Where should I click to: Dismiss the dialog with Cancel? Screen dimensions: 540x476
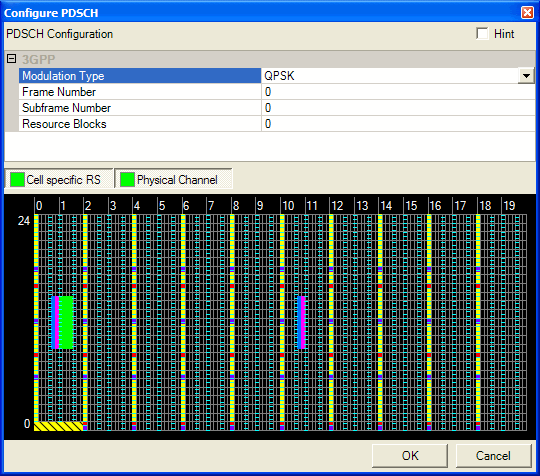click(494, 456)
